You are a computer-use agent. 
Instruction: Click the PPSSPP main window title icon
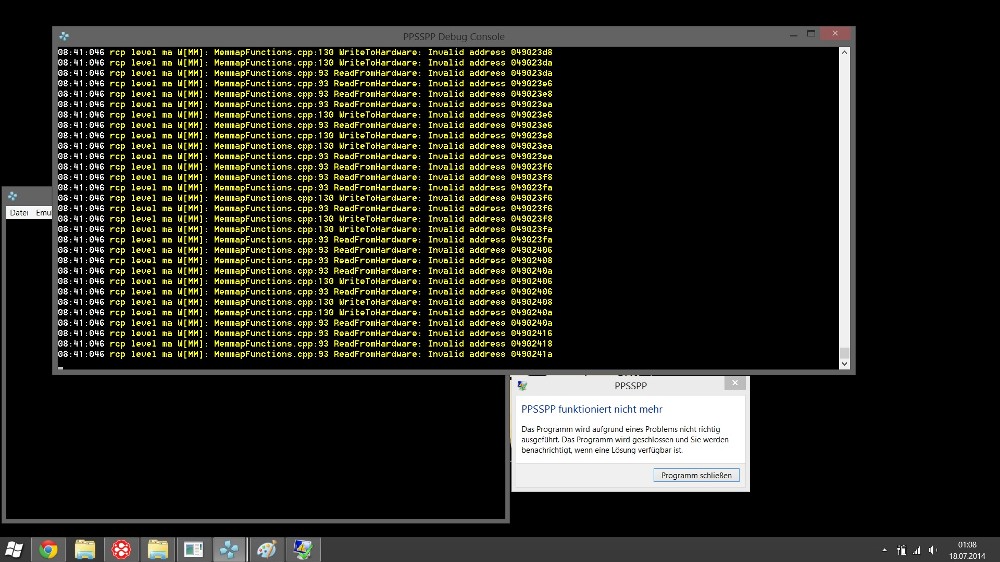pos(13,196)
